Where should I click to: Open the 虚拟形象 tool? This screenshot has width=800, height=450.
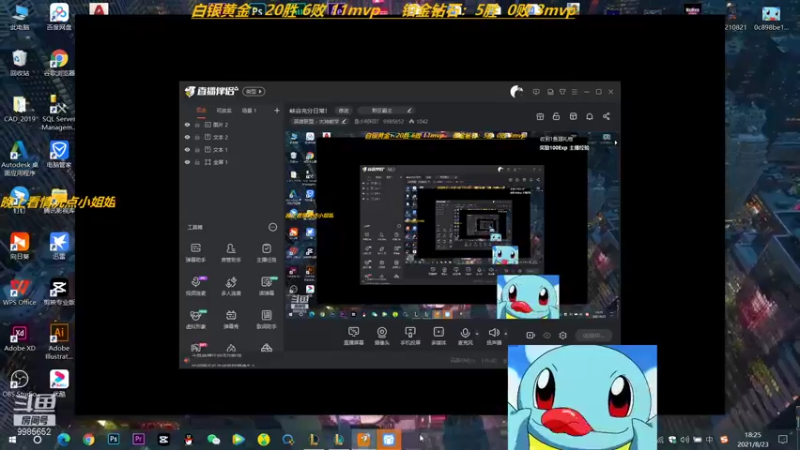click(x=195, y=319)
